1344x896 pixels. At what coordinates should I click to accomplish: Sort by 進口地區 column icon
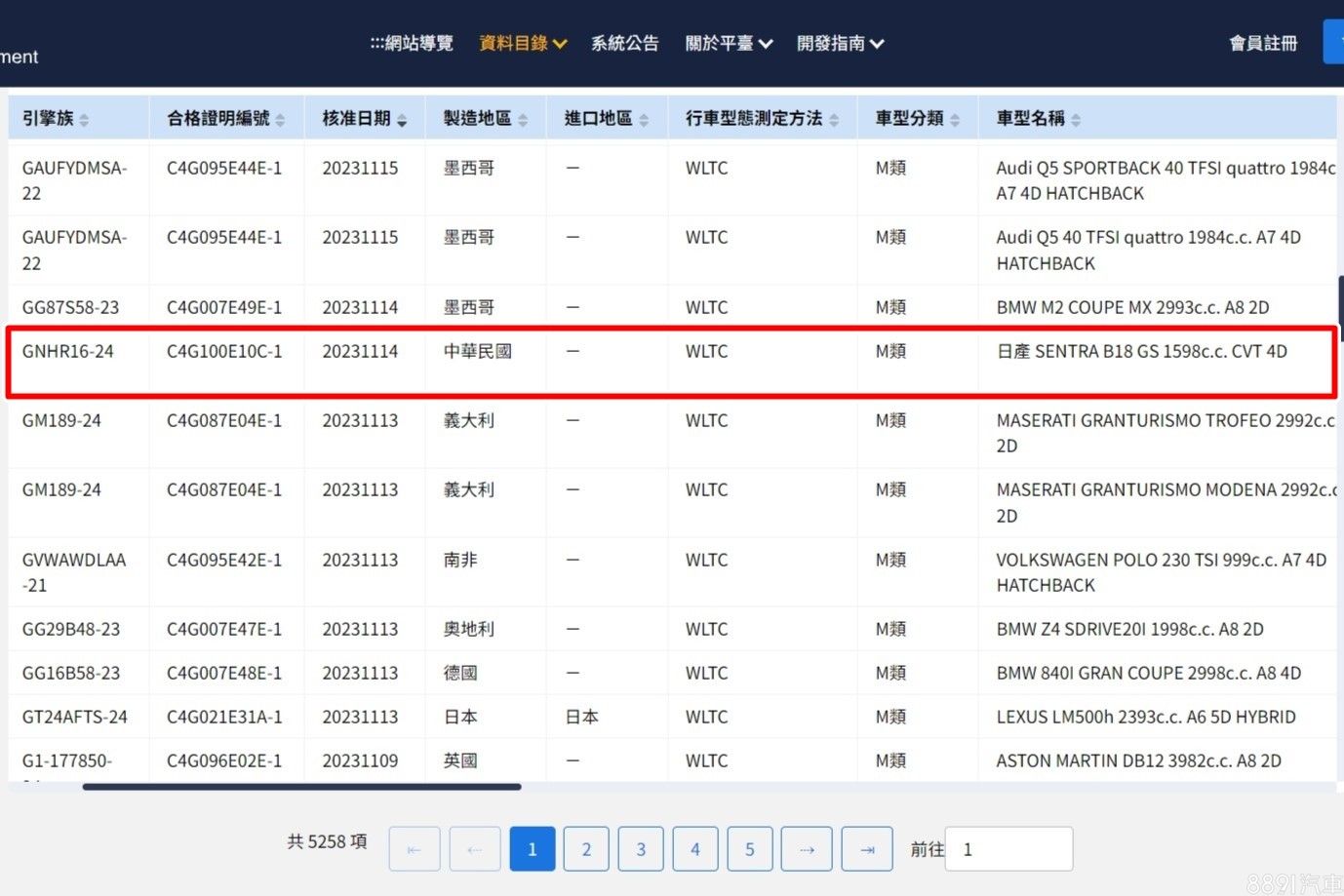tap(644, 120)
